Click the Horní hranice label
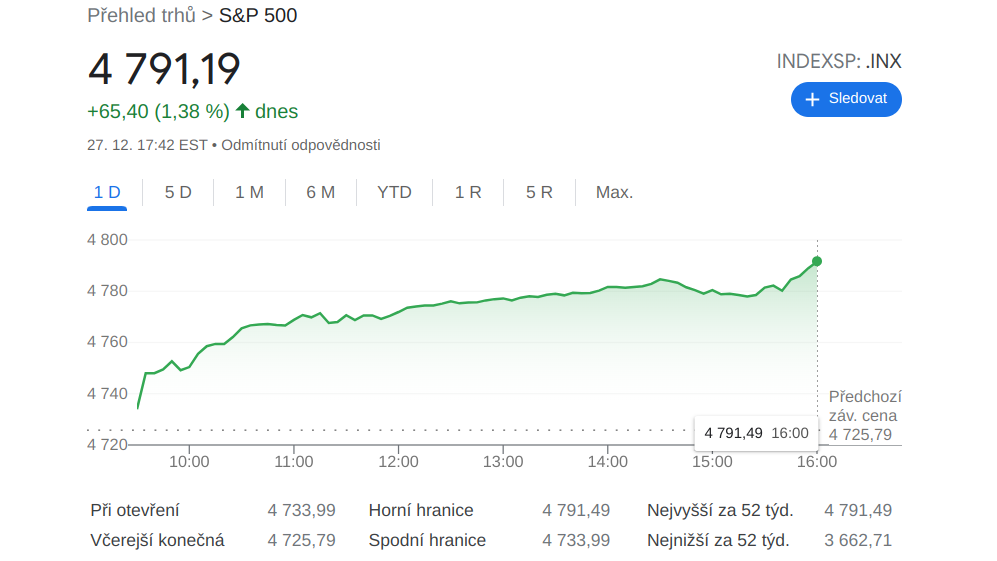The width and height of the screenshot is (997, 561). pos(421,510)
